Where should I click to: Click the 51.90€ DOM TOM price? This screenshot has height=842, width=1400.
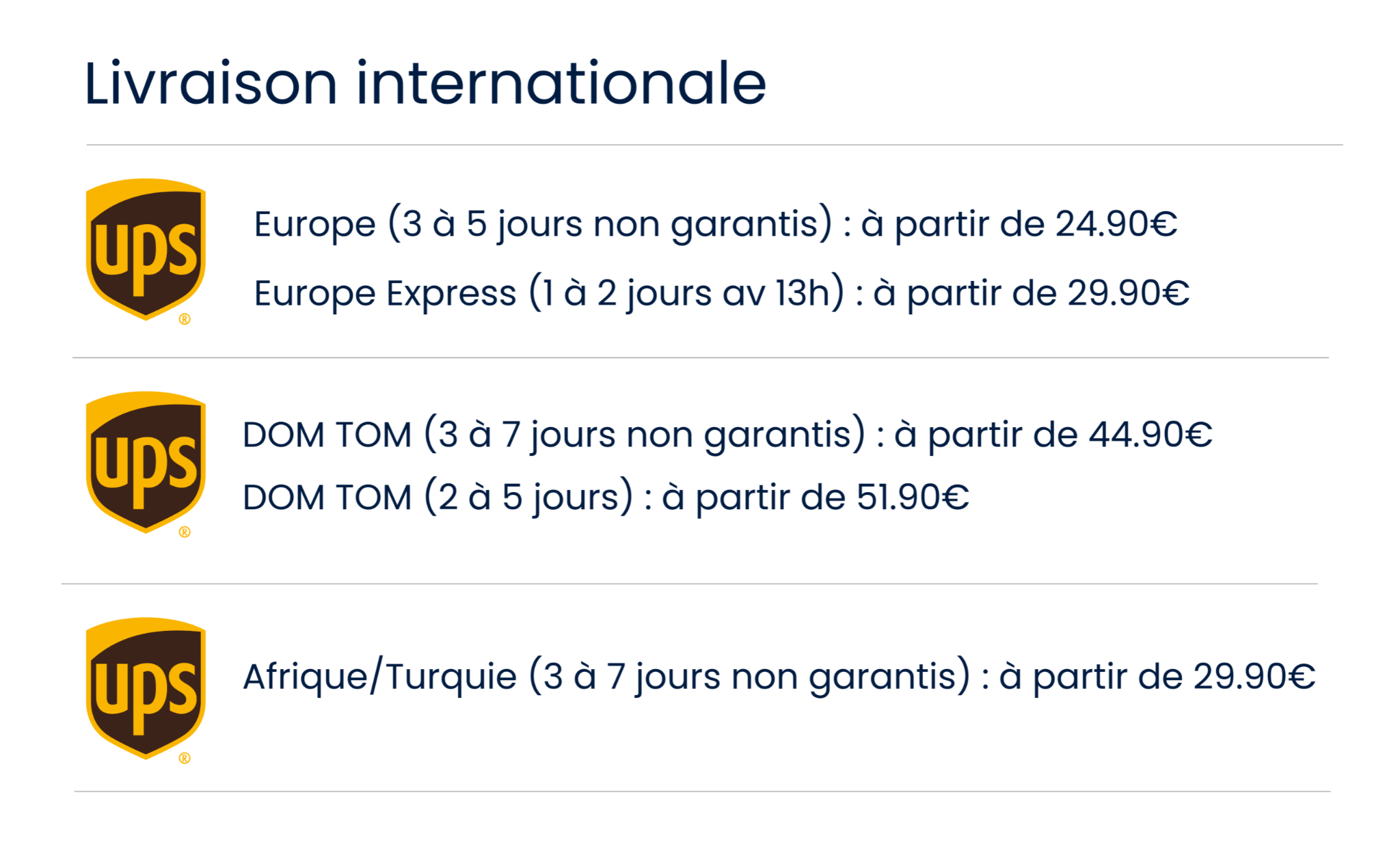pos(912,497)
